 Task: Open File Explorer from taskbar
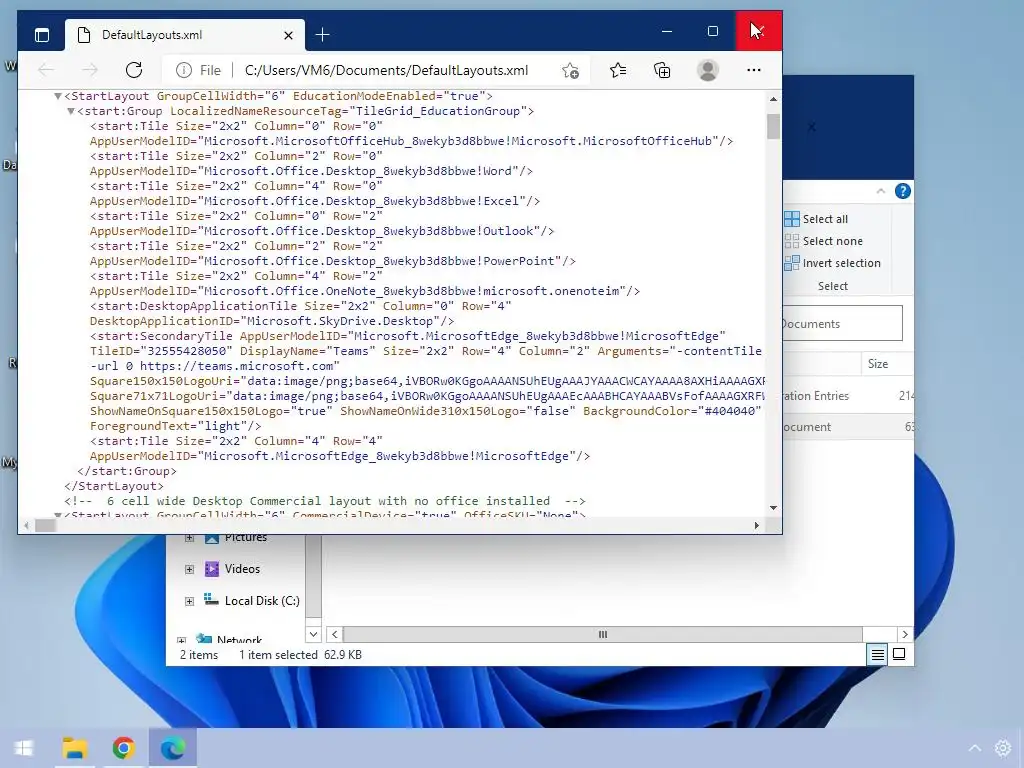pos(74,748)
